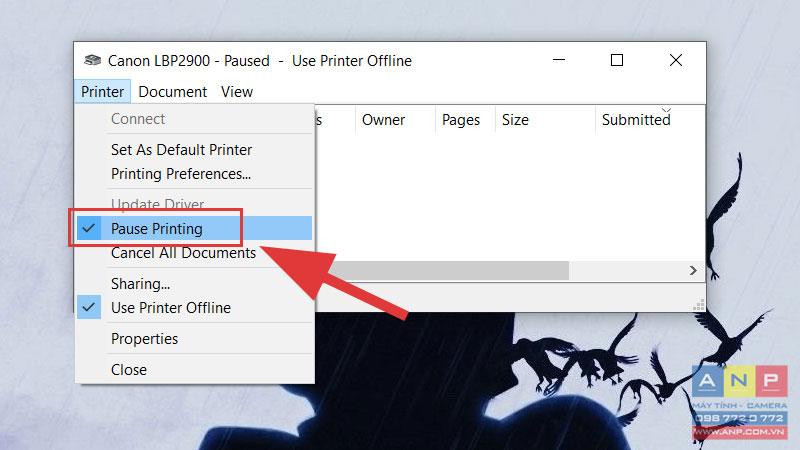Screen dimensions: 800x450
Task: Open the Document menu
Action: coord(172,92)
